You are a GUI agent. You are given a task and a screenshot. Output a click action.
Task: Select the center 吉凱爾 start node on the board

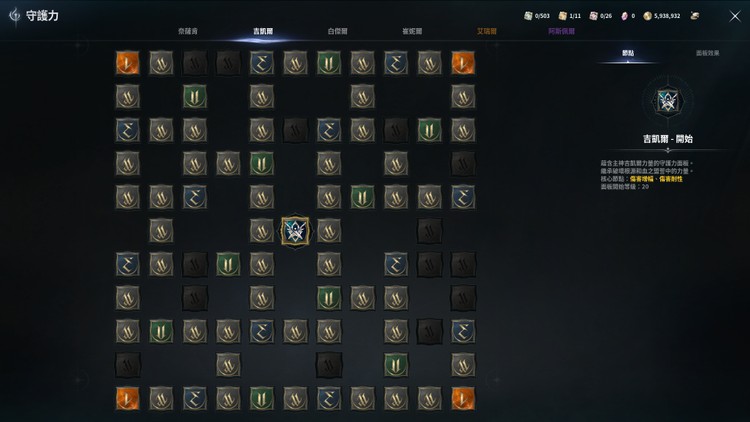click(295, 231)
